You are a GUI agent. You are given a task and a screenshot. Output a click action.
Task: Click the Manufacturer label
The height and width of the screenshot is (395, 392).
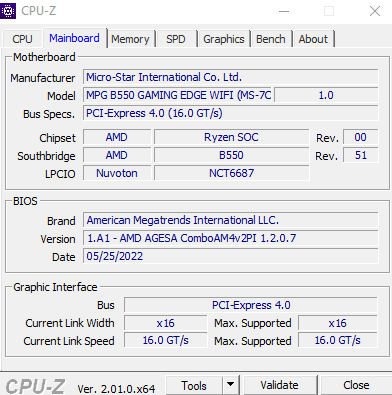coord(43,78)
